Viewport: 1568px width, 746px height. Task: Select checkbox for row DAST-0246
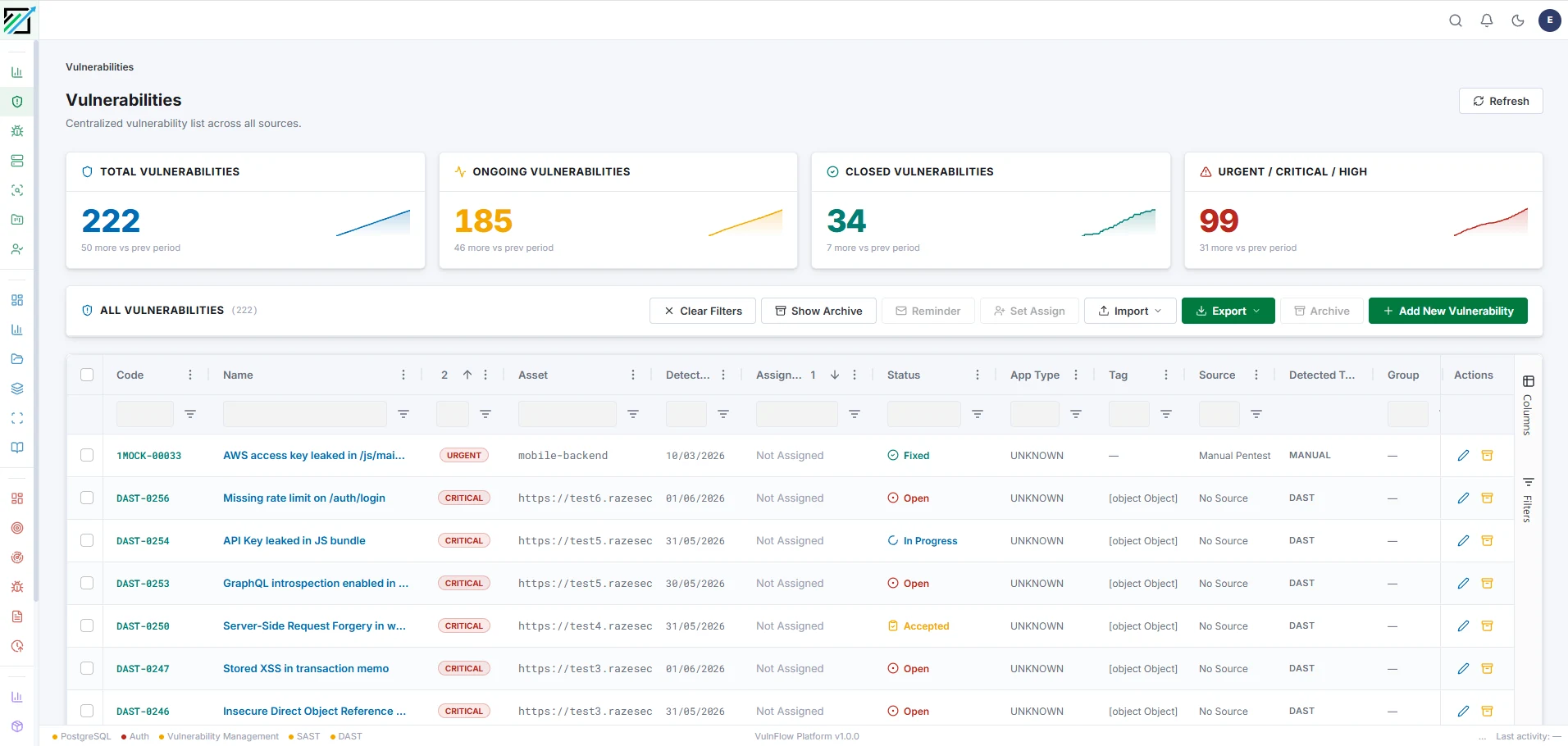tap(87, 711)
